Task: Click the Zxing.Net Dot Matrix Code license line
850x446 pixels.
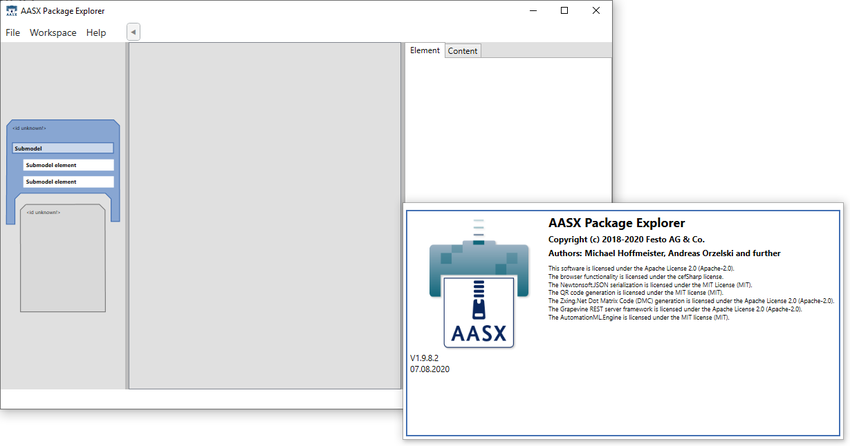Action: click(x=691, y=301)
